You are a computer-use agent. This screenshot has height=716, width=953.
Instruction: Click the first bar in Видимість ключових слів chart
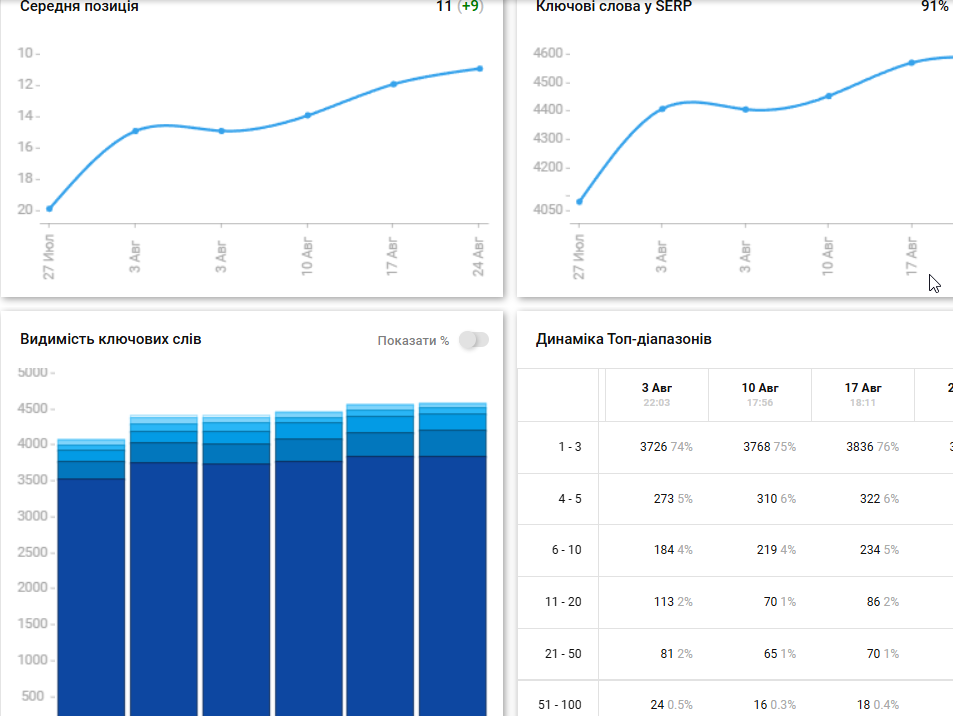click(91, 577)
